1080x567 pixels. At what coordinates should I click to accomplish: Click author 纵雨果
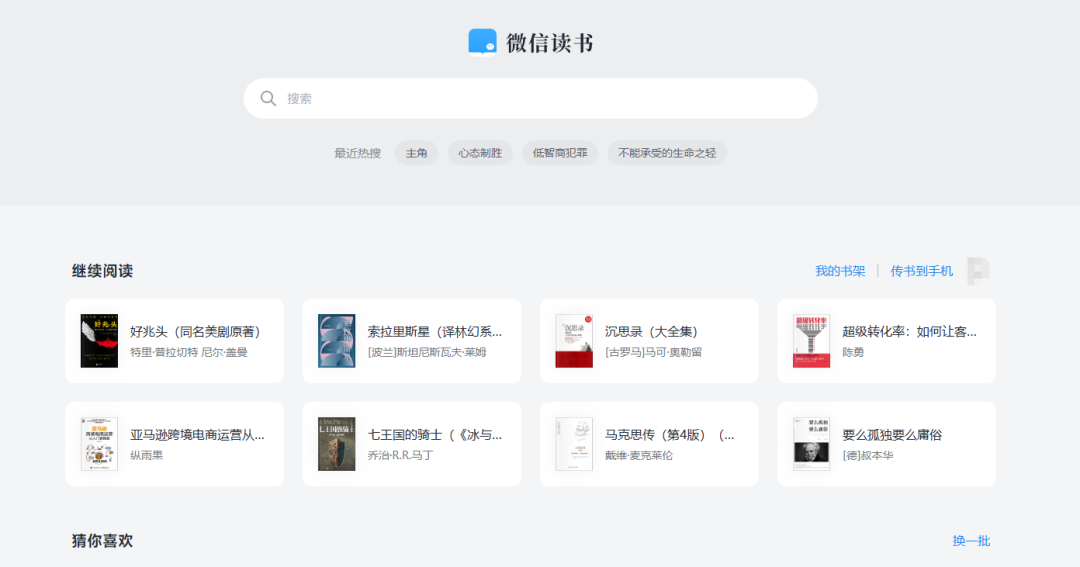(x=147, y=455)
